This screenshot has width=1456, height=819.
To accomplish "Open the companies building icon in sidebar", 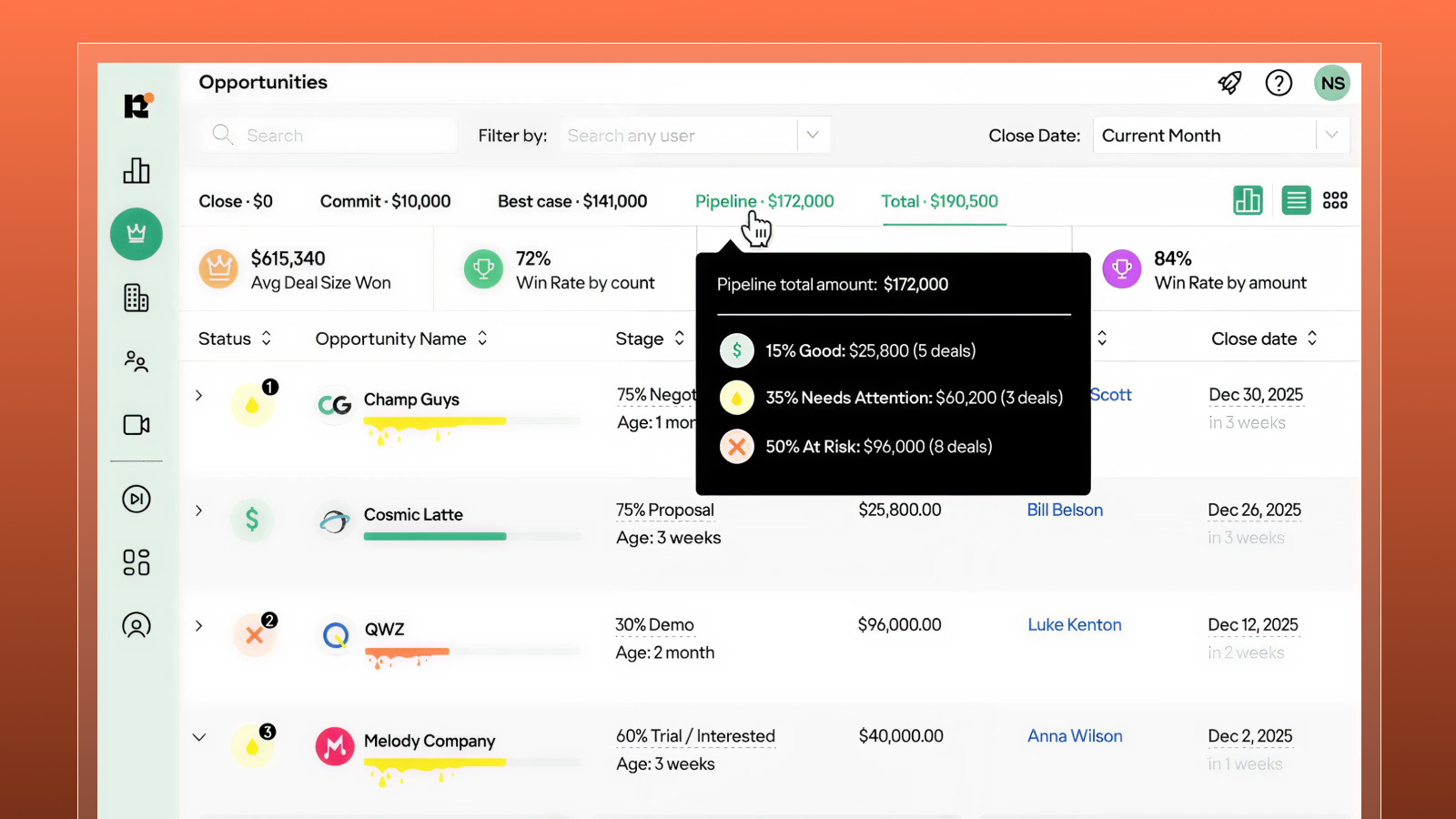I will pos(136,298).
